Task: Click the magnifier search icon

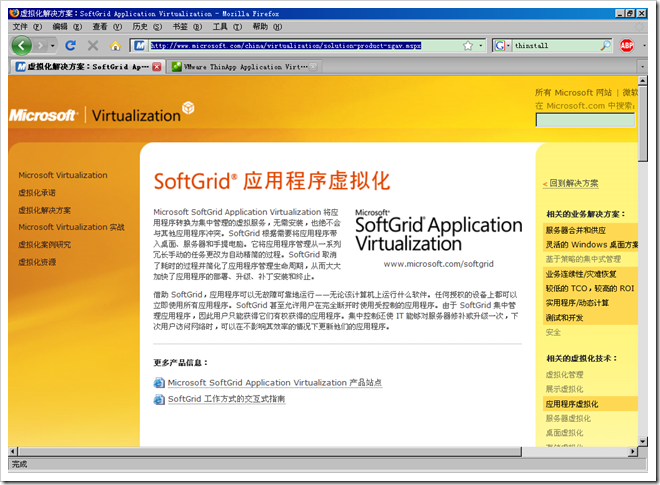Action: click(x=605, y=45)
